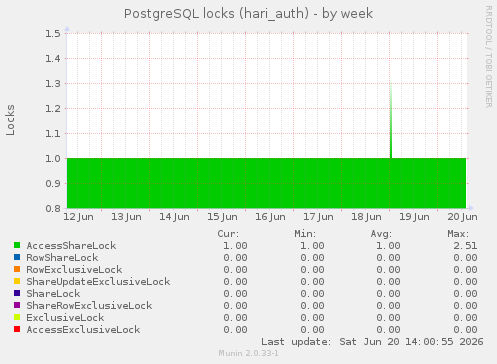Click the AccessShareLock Min value 1.00
This screenshot has width=497, height=364.
tap(312, 246)
